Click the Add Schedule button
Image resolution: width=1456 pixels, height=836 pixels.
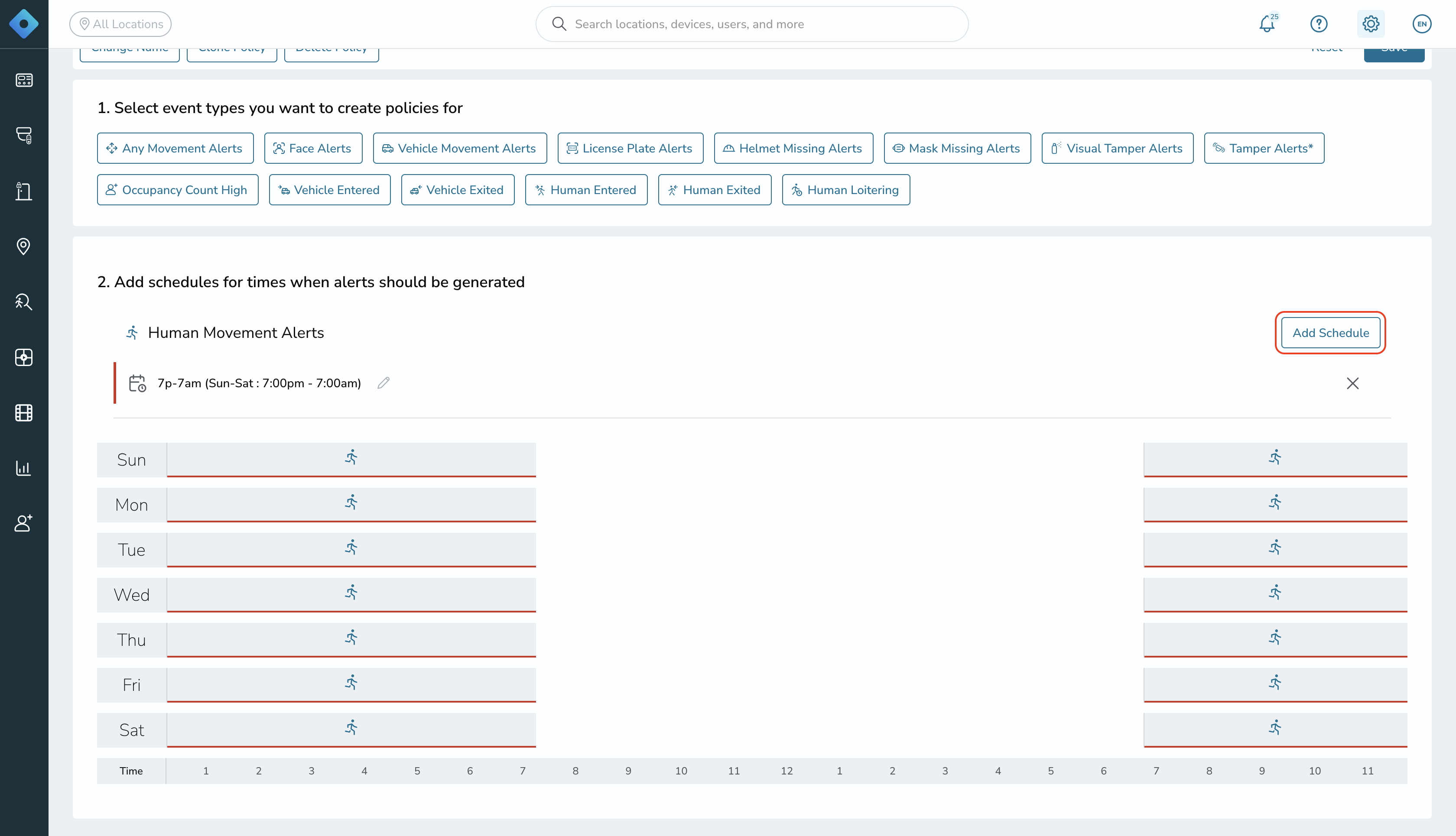pos(1330,333)
